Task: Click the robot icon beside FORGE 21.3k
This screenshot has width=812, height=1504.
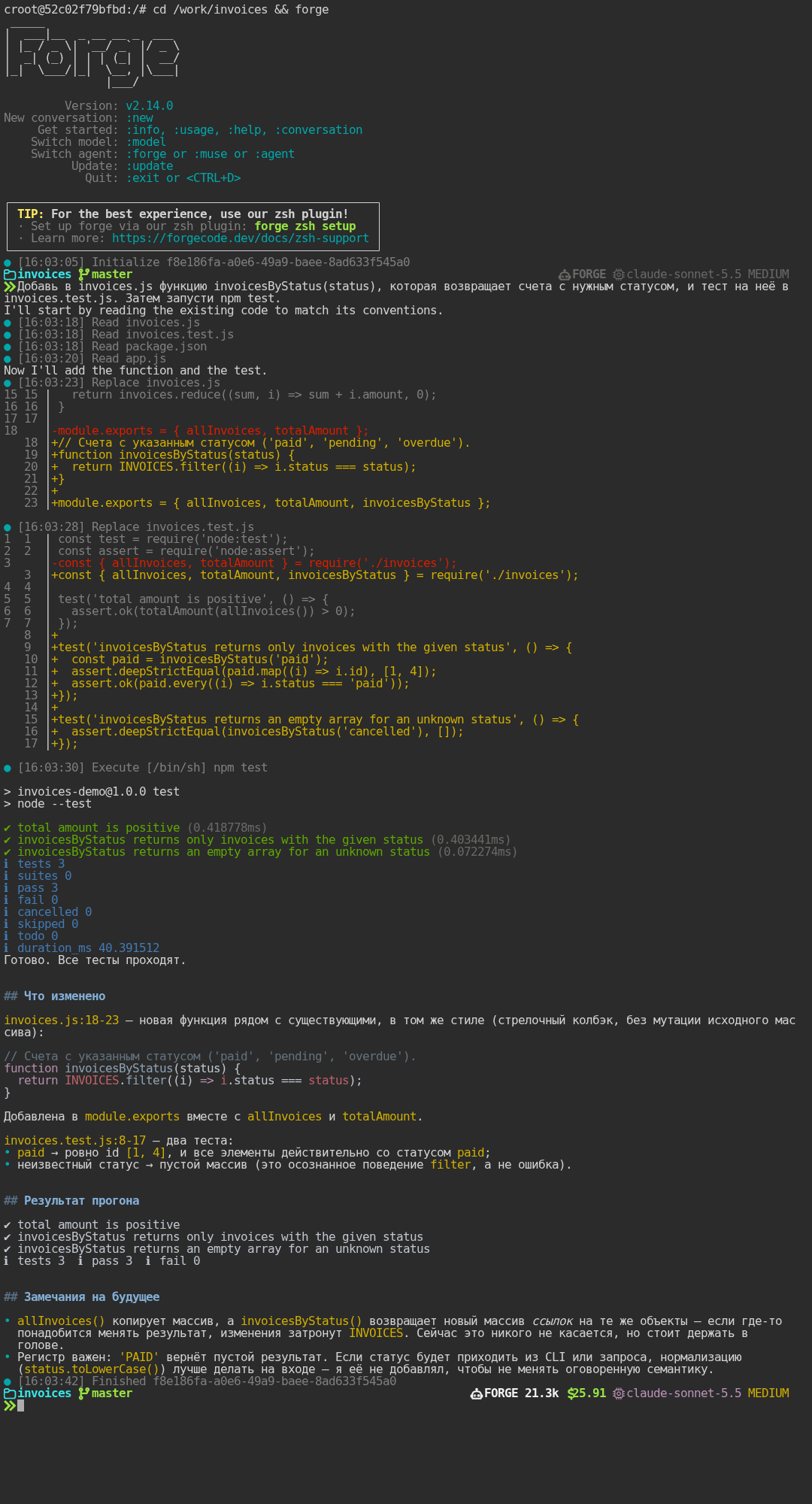Action: point(476,1393)
